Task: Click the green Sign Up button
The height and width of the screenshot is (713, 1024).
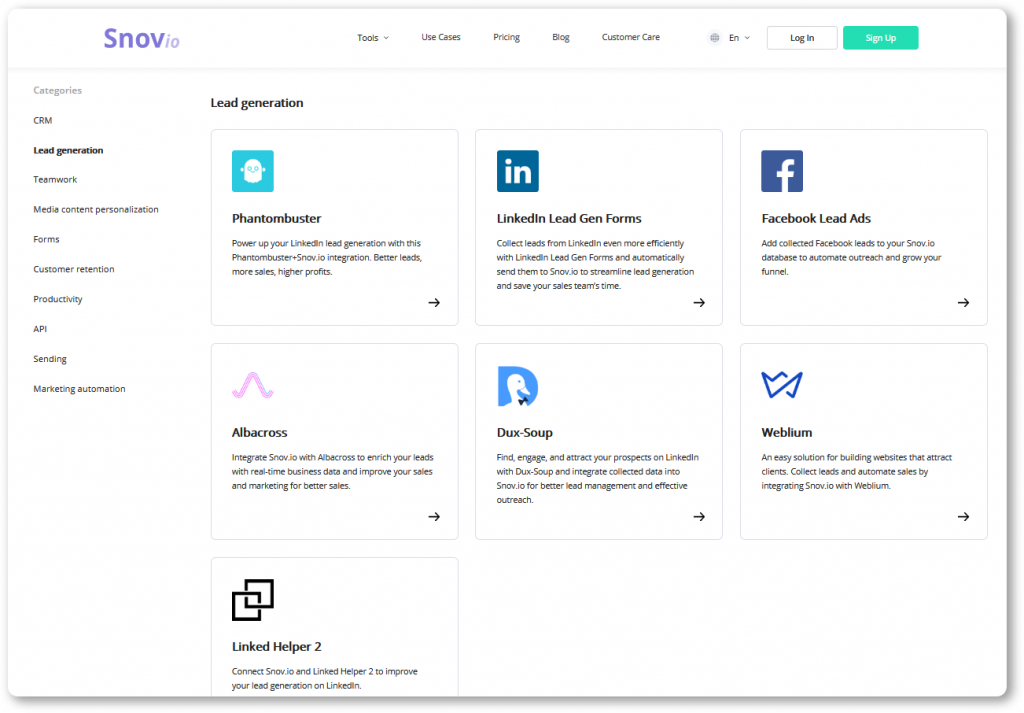Action: pyautogui.click(x=880, y=38)
